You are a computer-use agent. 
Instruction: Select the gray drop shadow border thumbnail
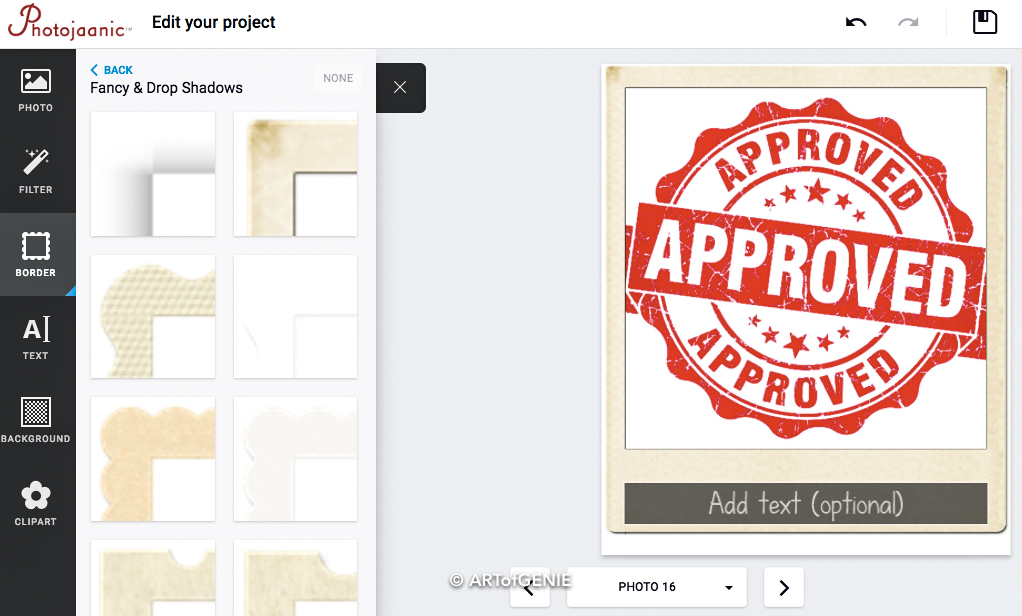pos(153,174)
